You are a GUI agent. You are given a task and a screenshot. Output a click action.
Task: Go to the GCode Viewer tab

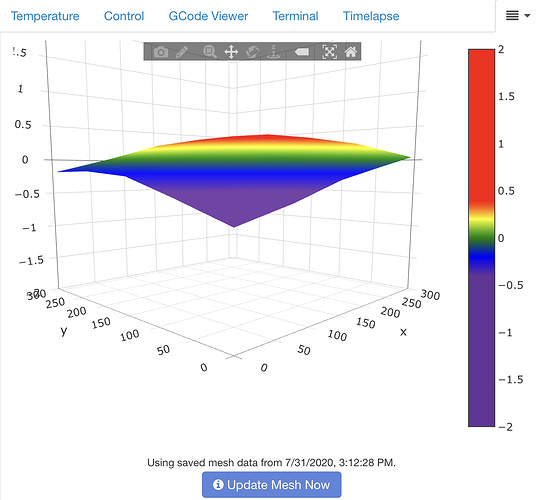[x=208, y=16]
